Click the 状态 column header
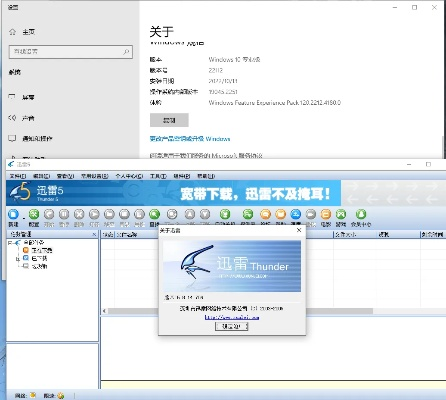This screenshot has width=446, height=400. pos(108,235)
